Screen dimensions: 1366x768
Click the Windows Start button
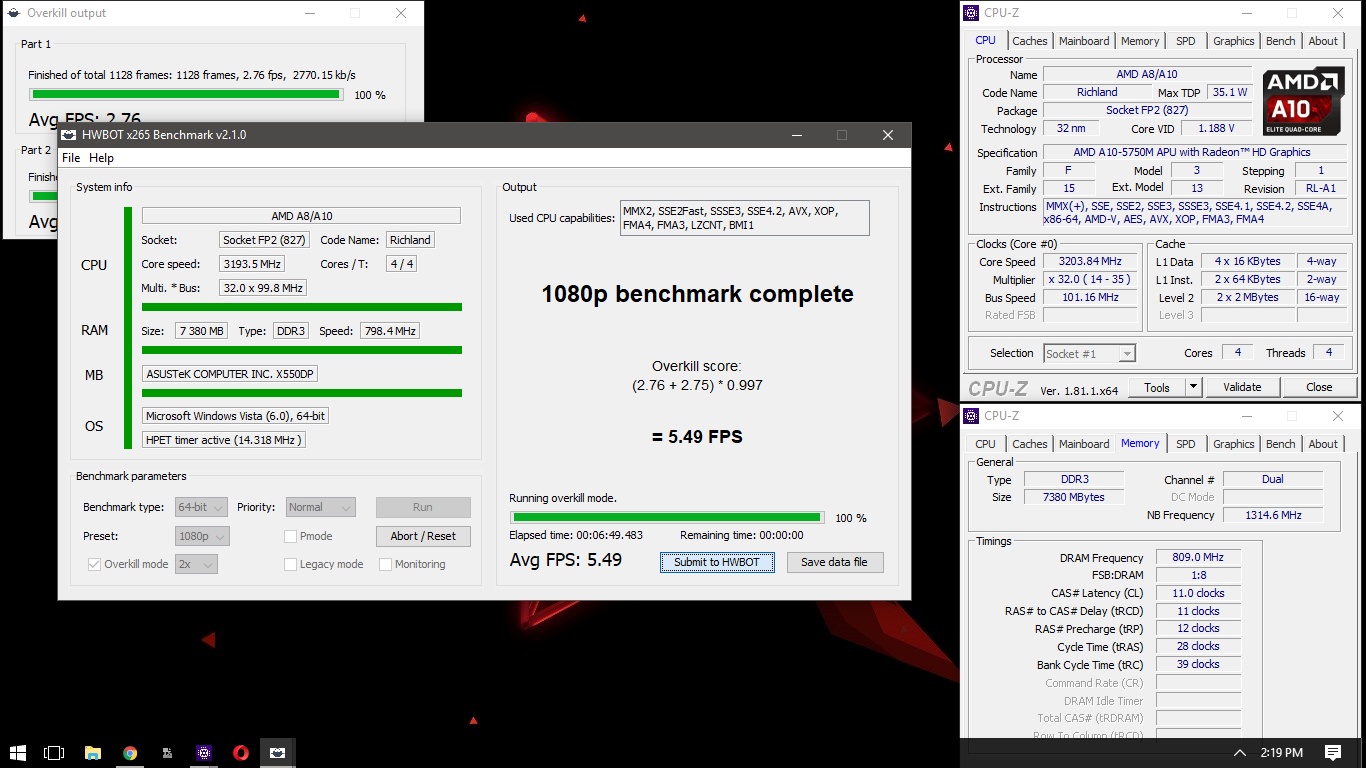[17, 753]
